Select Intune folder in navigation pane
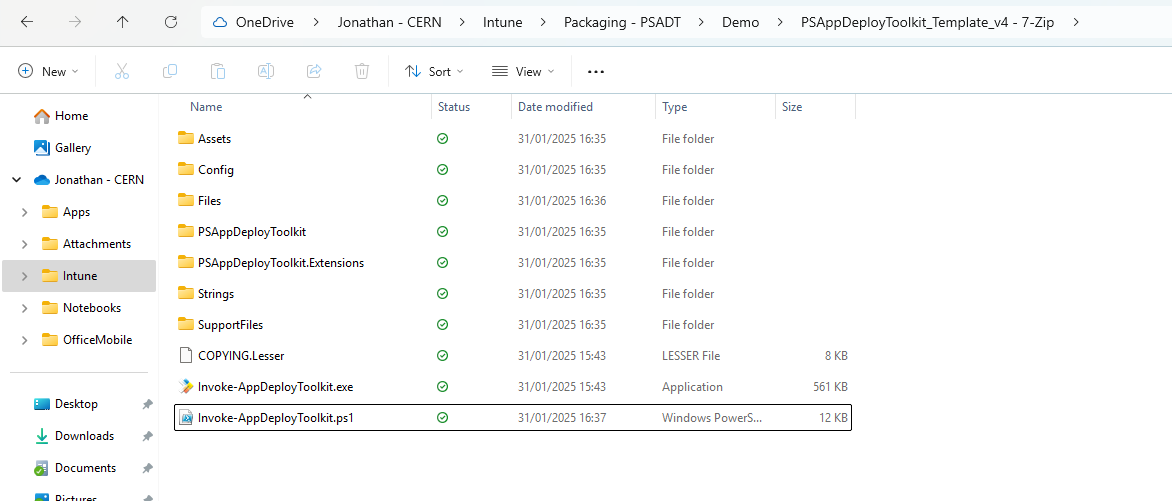 [80, 276]
